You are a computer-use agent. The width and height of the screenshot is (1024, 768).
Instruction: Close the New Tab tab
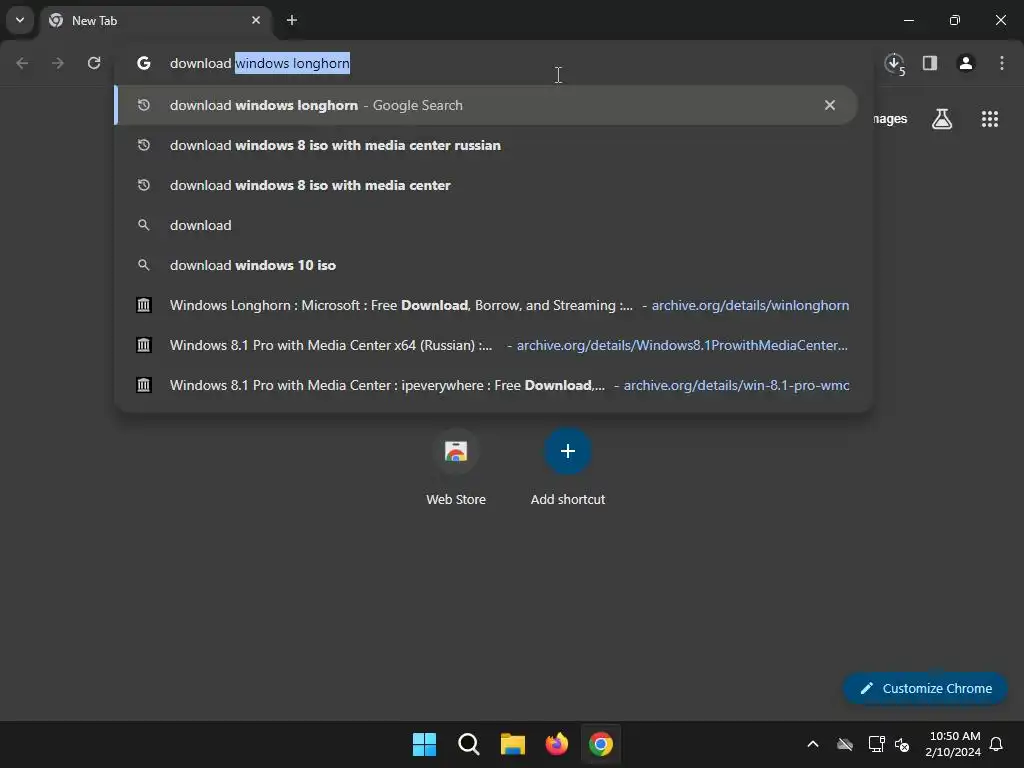[x=256, y=20]
